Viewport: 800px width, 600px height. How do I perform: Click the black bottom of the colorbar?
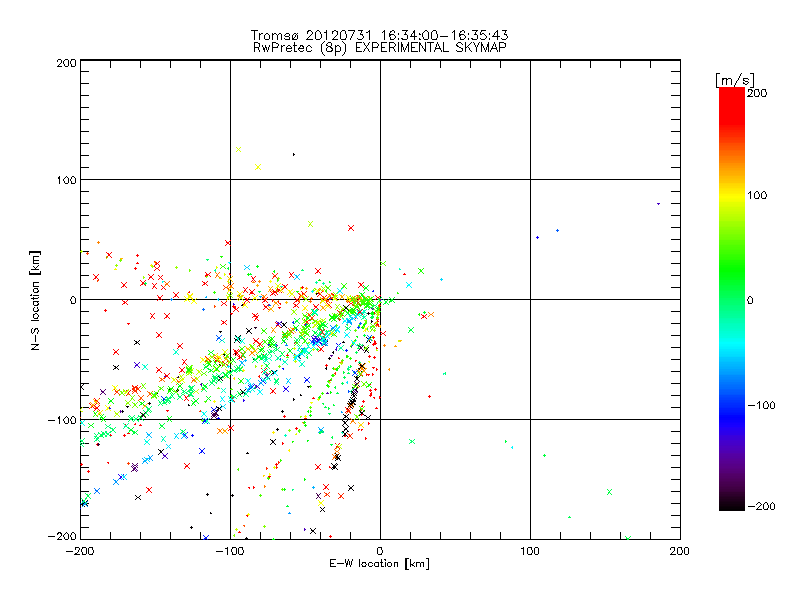point(731,503)
